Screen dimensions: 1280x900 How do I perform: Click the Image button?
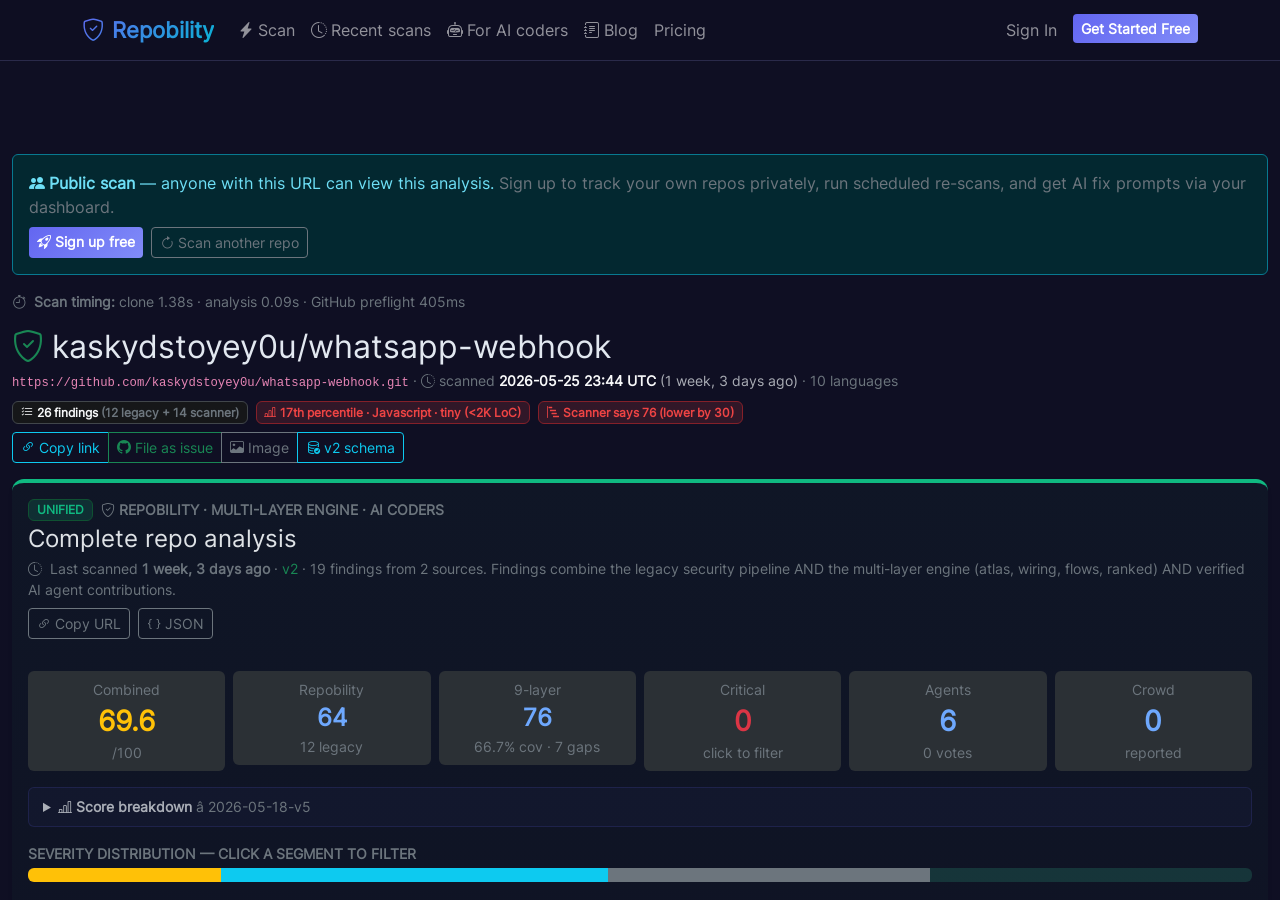(x=259, y=448)
